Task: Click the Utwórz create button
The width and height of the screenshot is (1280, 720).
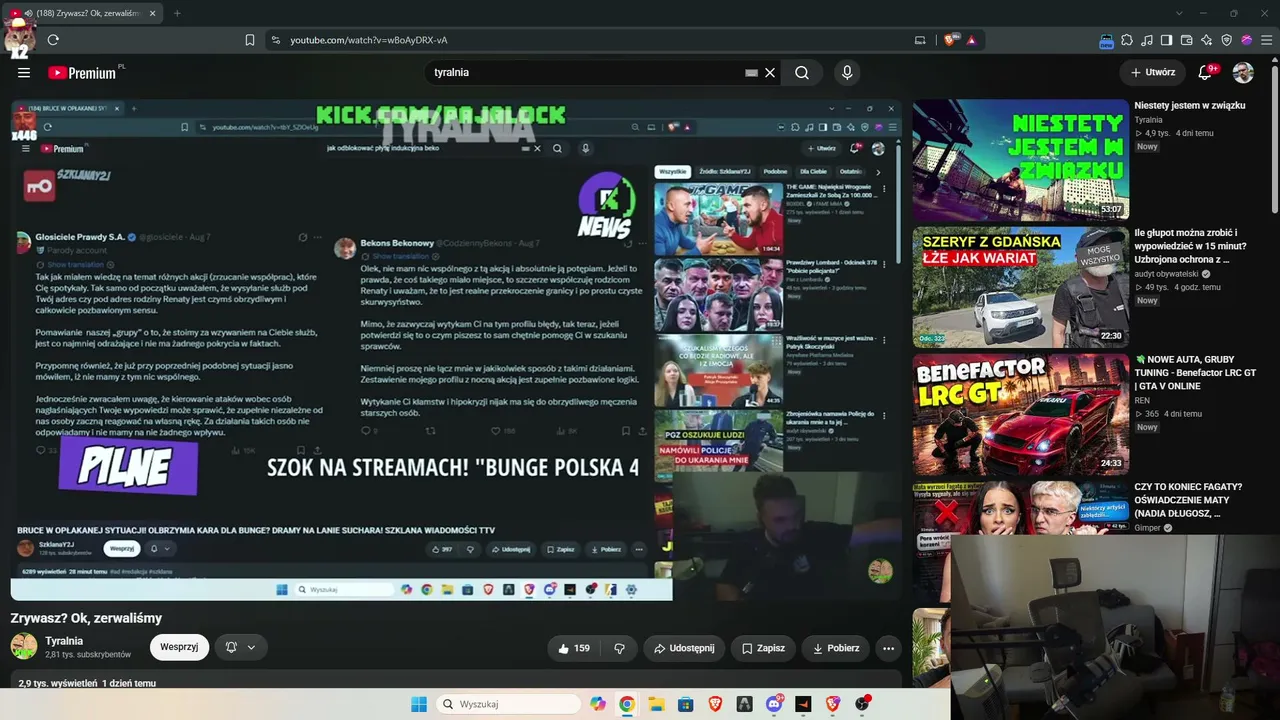Action: pos(1152,73)
